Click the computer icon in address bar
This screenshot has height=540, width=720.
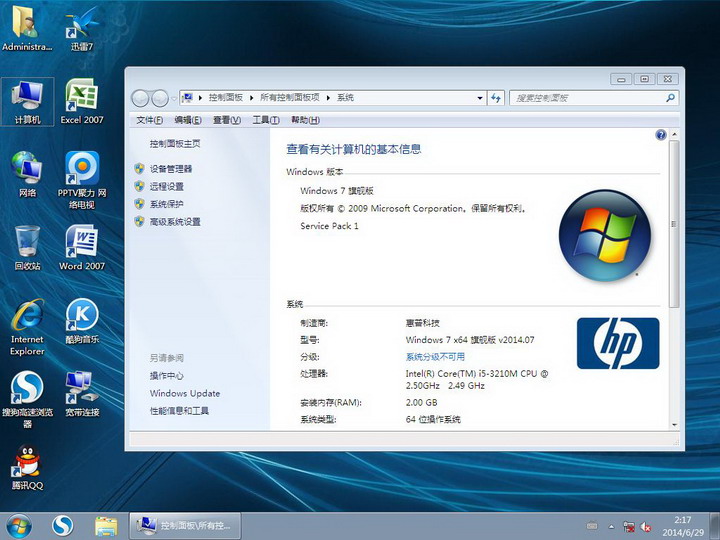[x=187, y=97]
